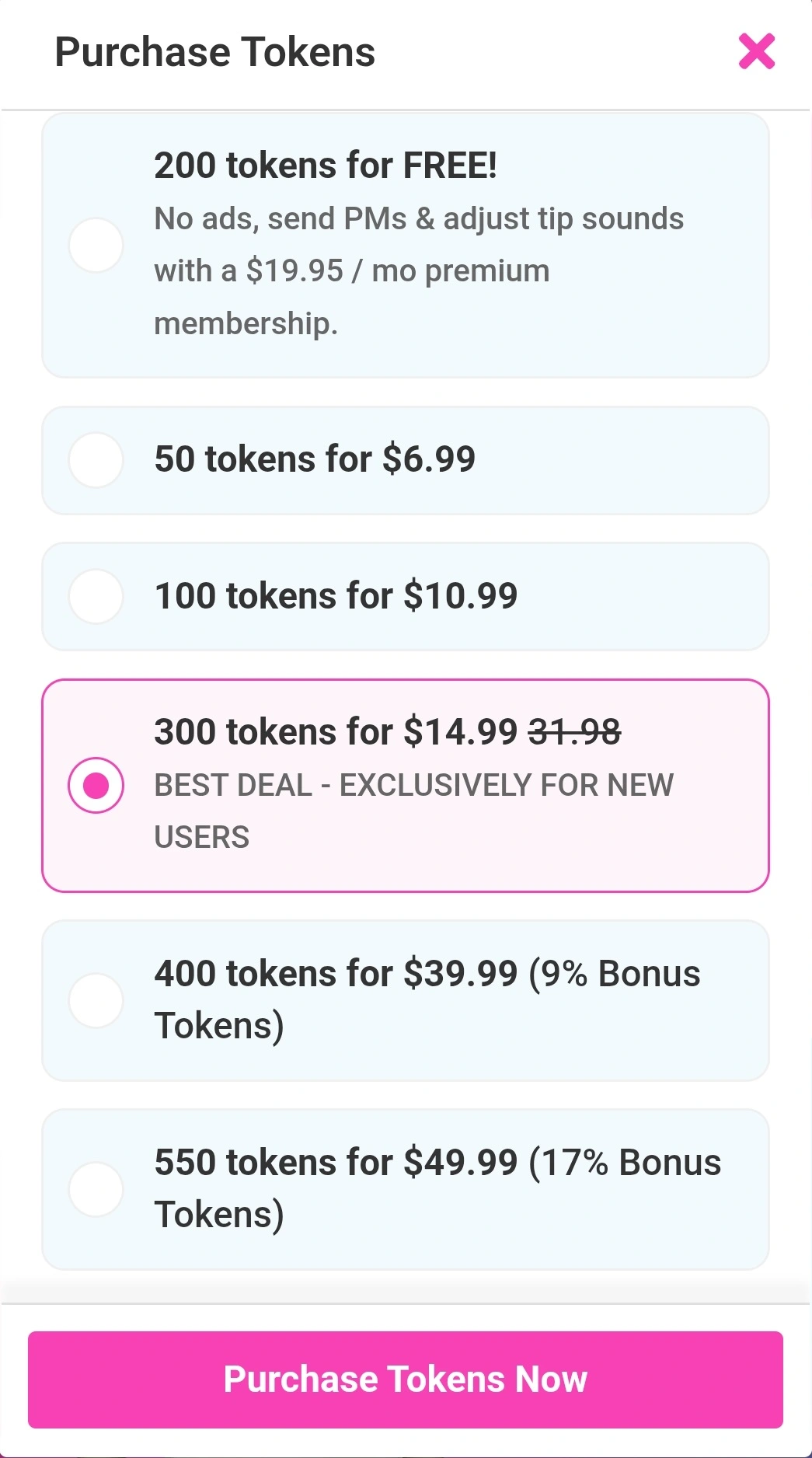Viewport: 812px width, 1458px height.
Task: Click the '(9% Bonus' text
Action: click(614, 974)
